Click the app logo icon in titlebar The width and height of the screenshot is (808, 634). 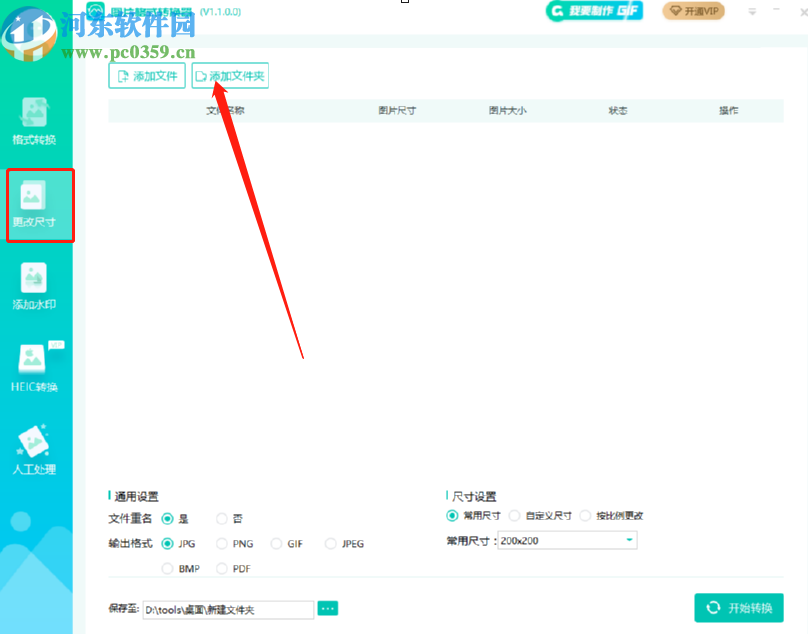pos(93,11)
